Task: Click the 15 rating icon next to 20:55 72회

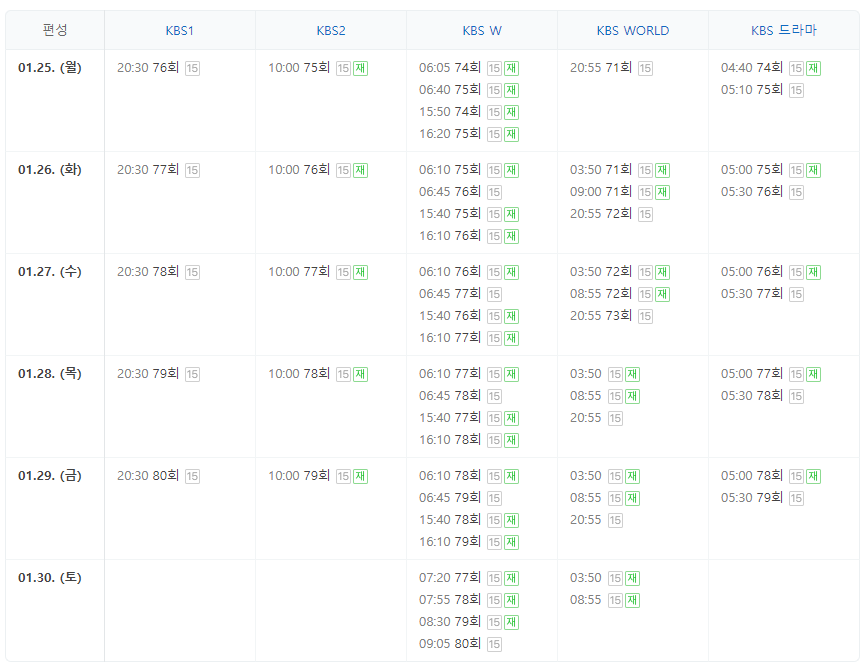Action: [x=645, y=214]
